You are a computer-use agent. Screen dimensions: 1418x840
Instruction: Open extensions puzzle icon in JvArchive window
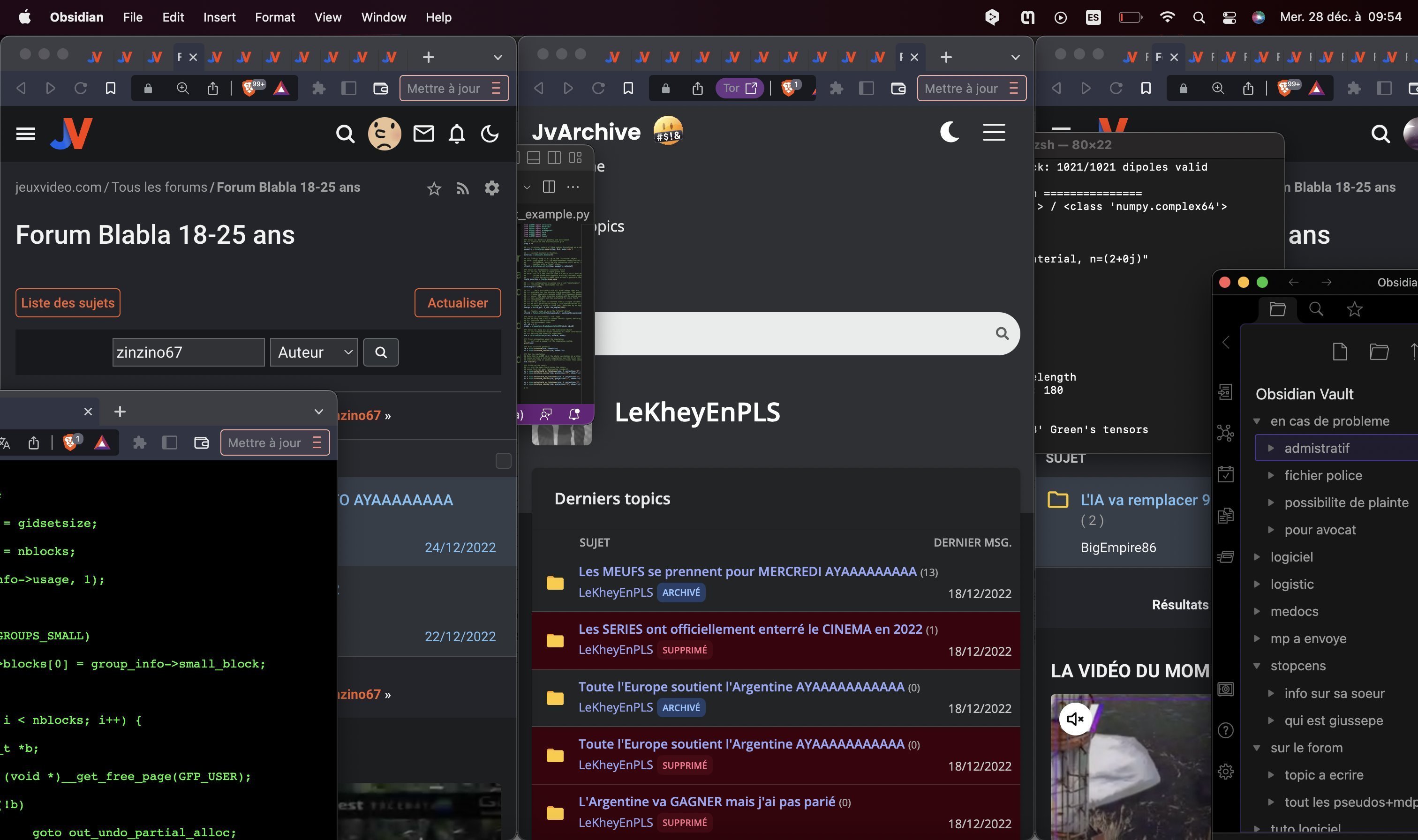(x=836, y=88)
